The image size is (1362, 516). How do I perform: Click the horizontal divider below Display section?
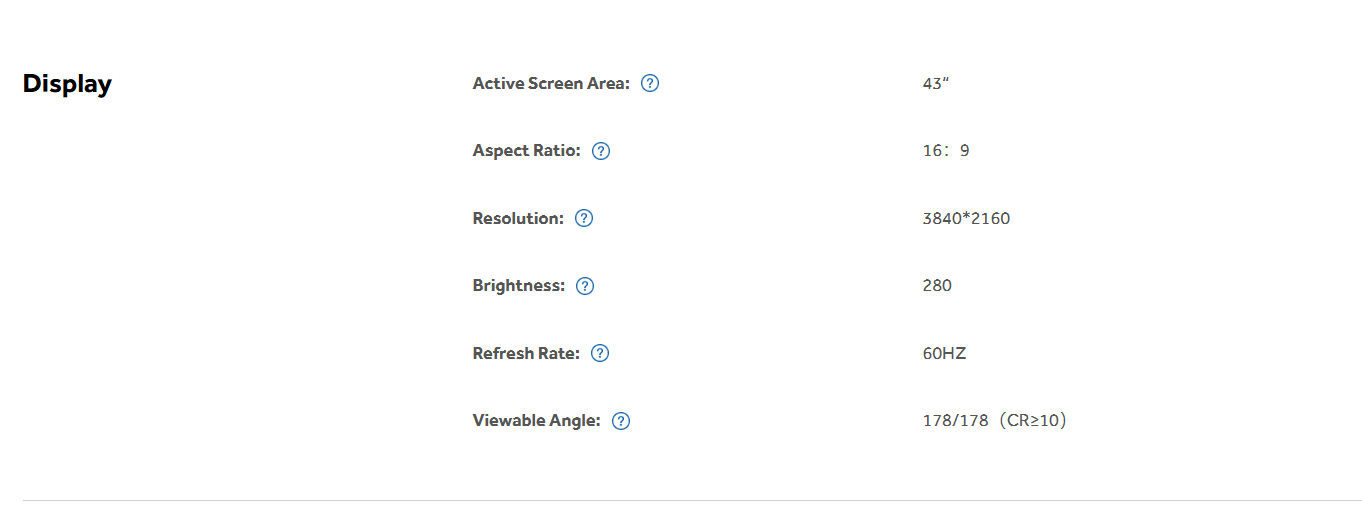pos(690,500)
